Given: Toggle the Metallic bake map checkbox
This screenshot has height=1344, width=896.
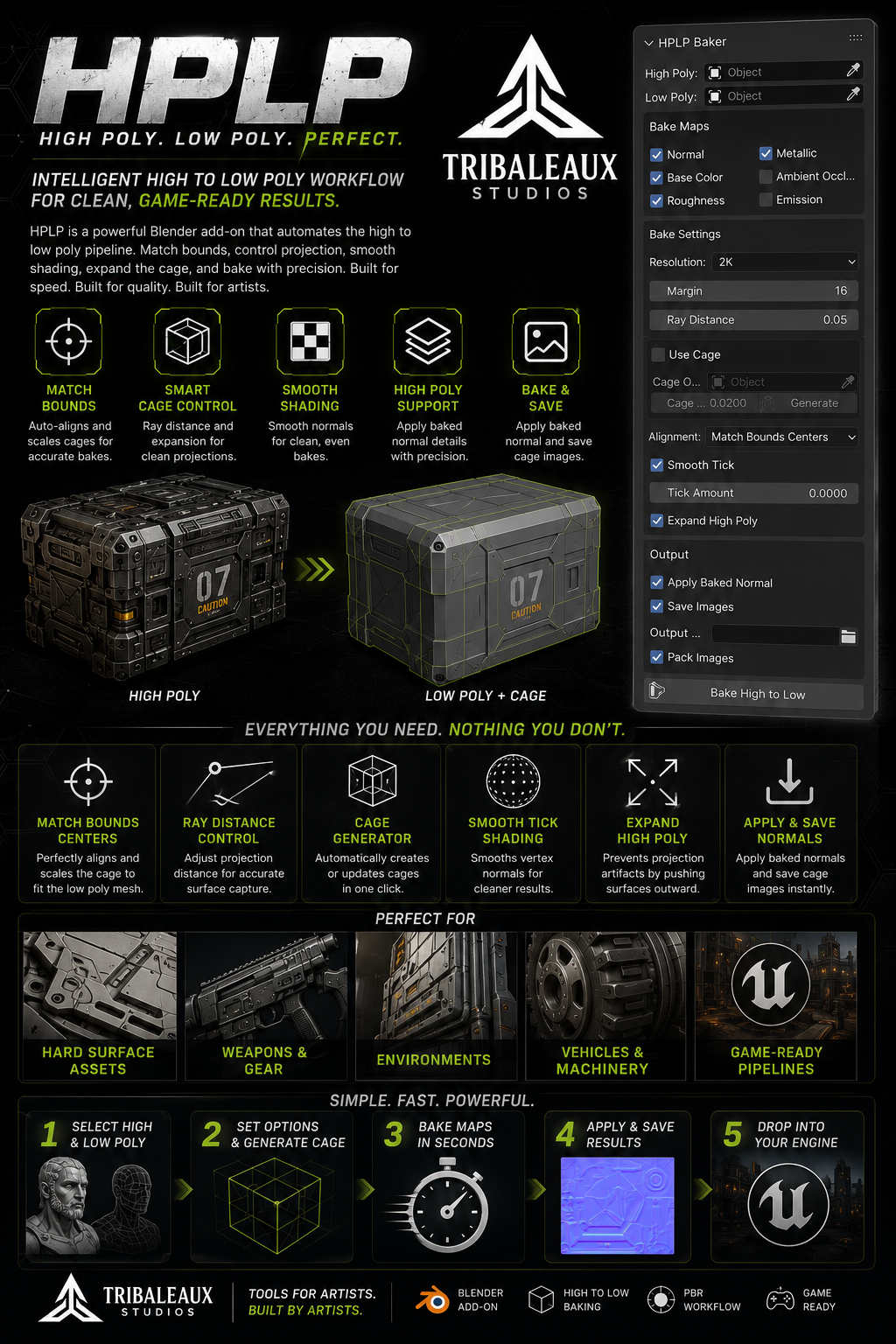Looking at the screenshot, I should (x=766, y=153).
